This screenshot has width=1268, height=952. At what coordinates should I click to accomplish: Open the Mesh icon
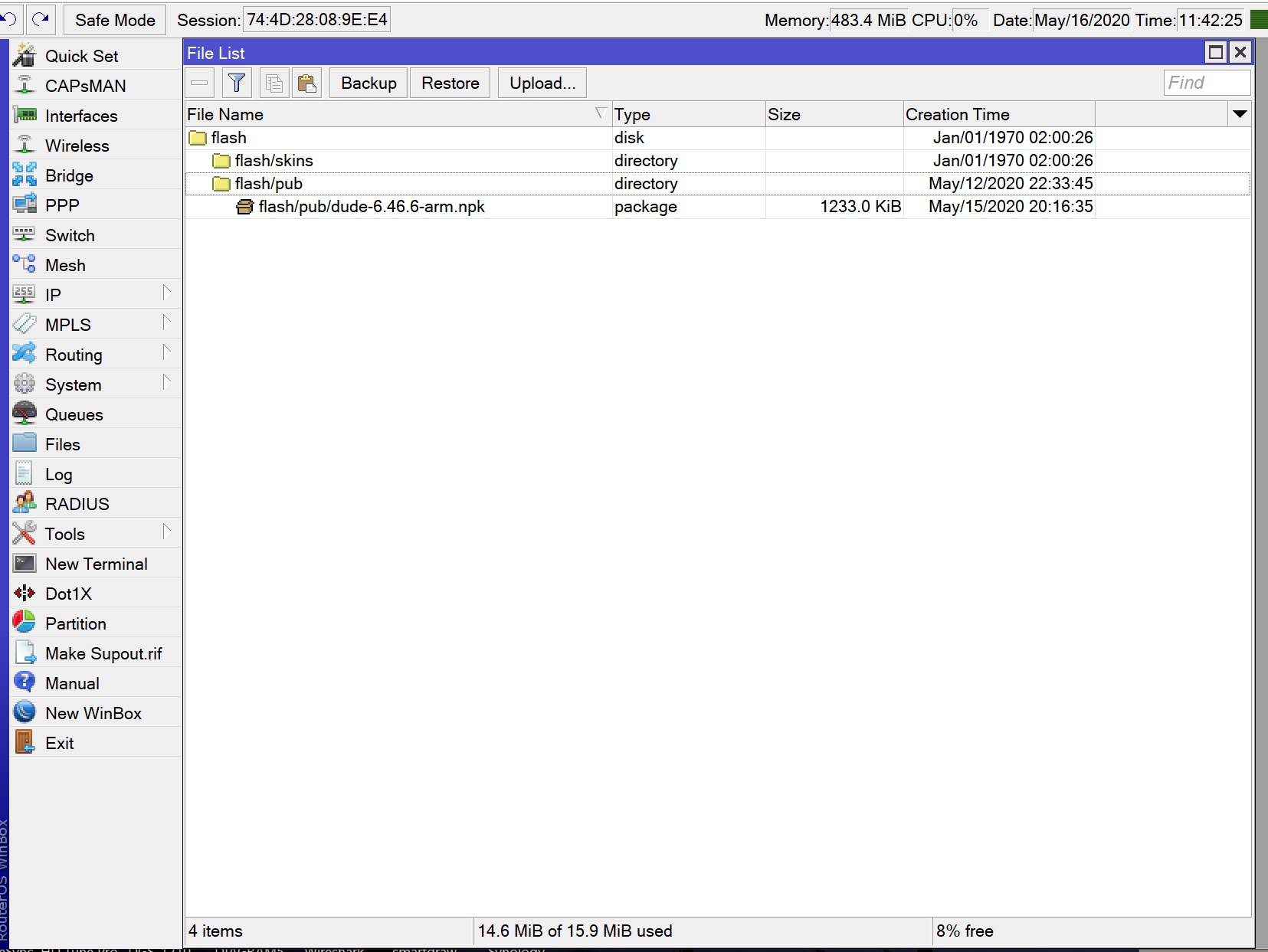pyautogui.click(x=25, y=264)
